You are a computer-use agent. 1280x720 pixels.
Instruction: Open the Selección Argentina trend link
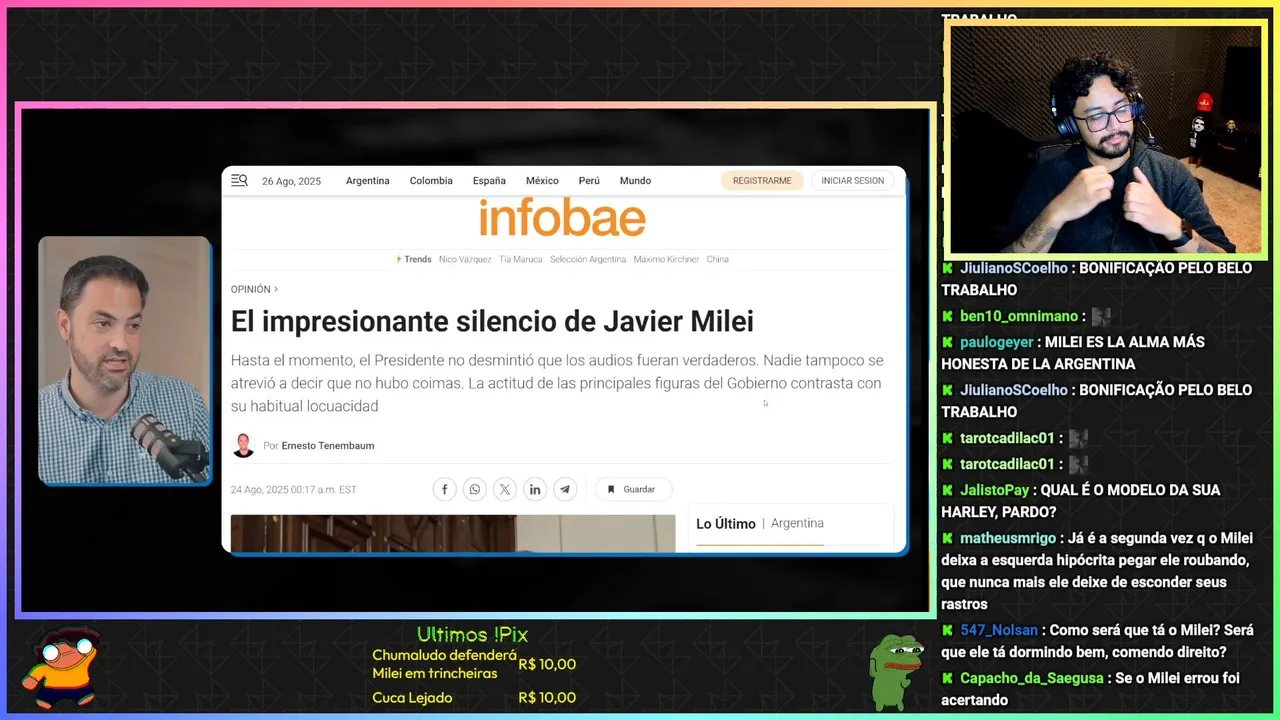588,259
